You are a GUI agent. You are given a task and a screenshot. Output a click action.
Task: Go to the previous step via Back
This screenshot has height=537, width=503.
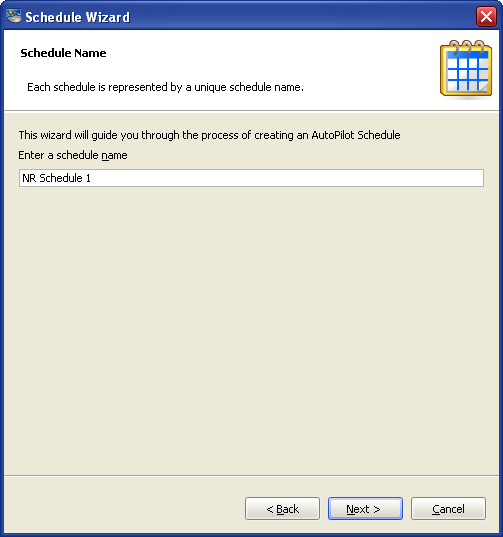(282, 509)
